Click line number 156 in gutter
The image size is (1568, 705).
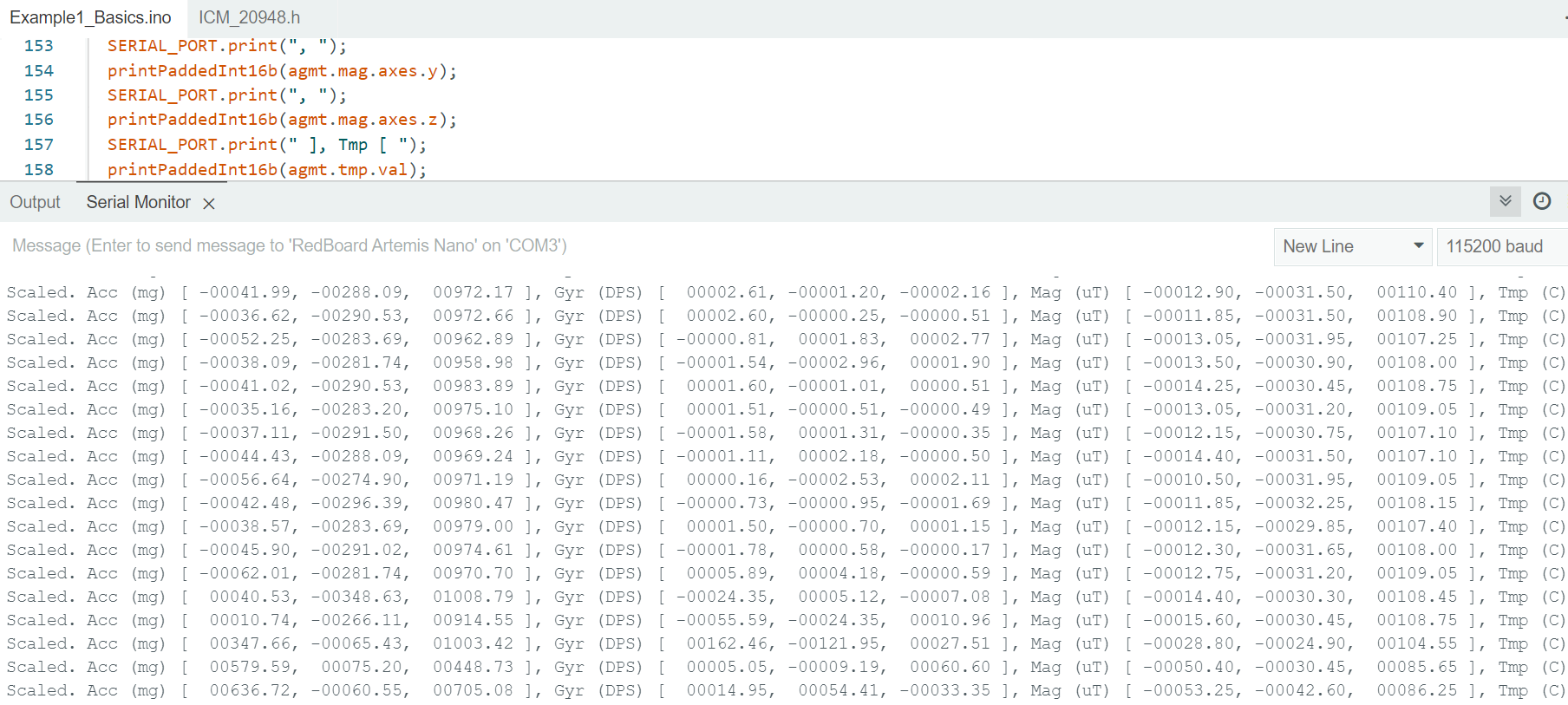39,120
